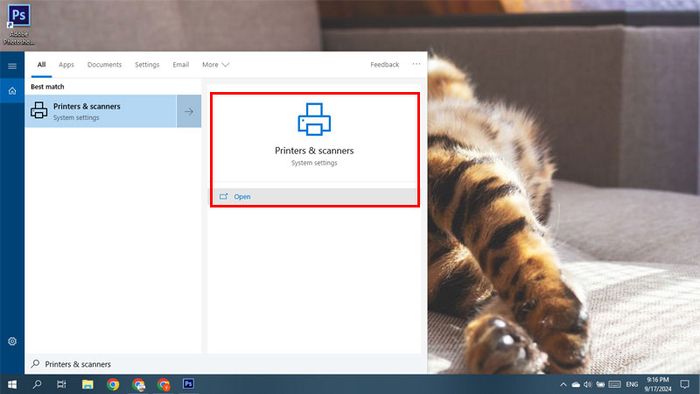Change ENG input language indicator
The image size is (700, 394).
click(632, 384)
